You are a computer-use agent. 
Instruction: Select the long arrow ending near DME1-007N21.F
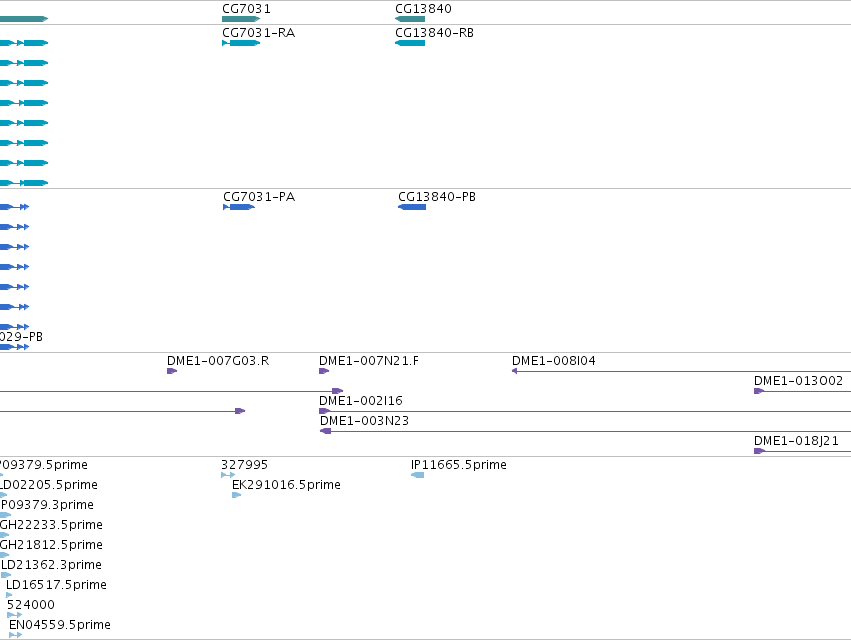(x=172, y=391)
